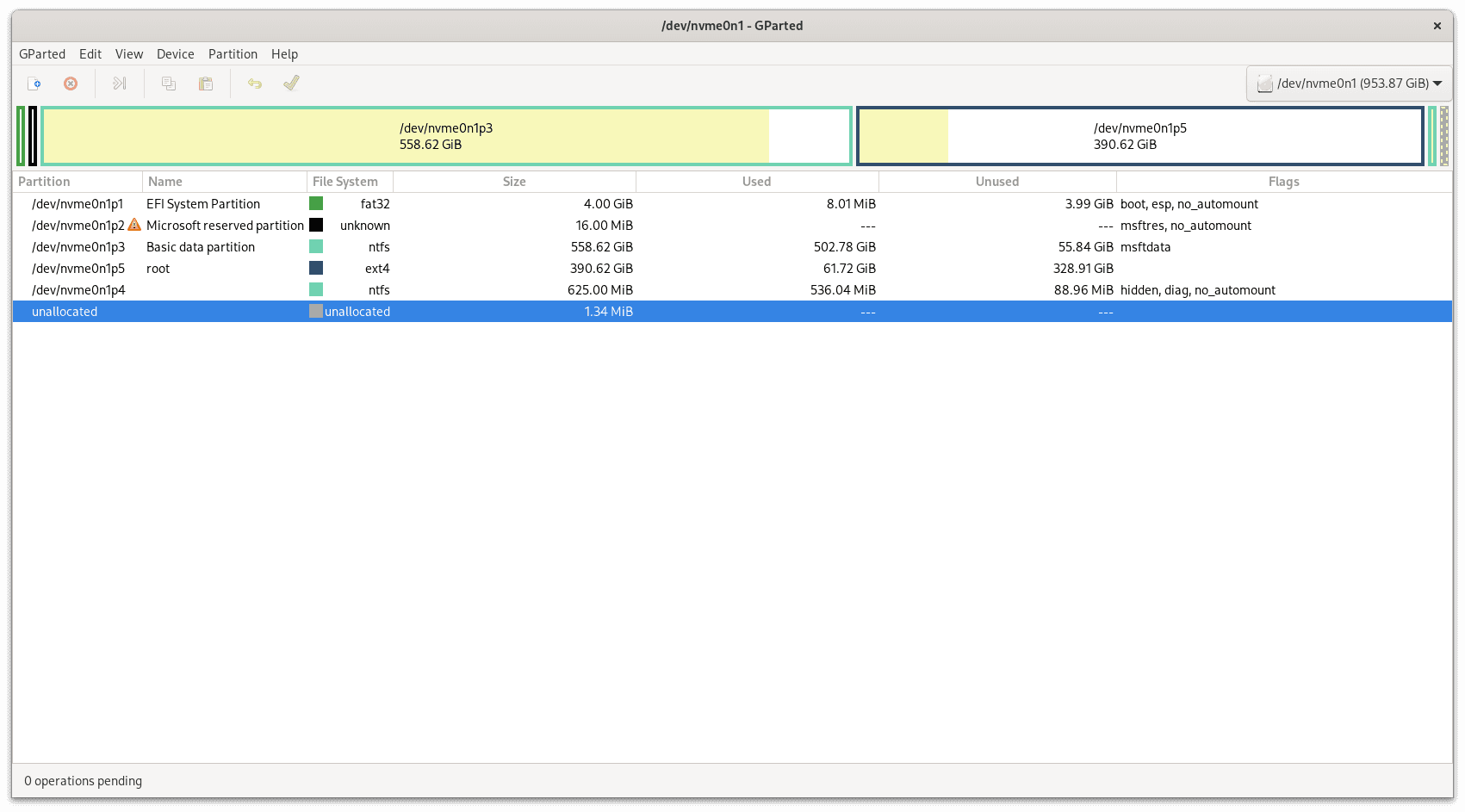Screen dimensions: 1465x812
Task: Select the New Partition tool
Action: [34, 83]
